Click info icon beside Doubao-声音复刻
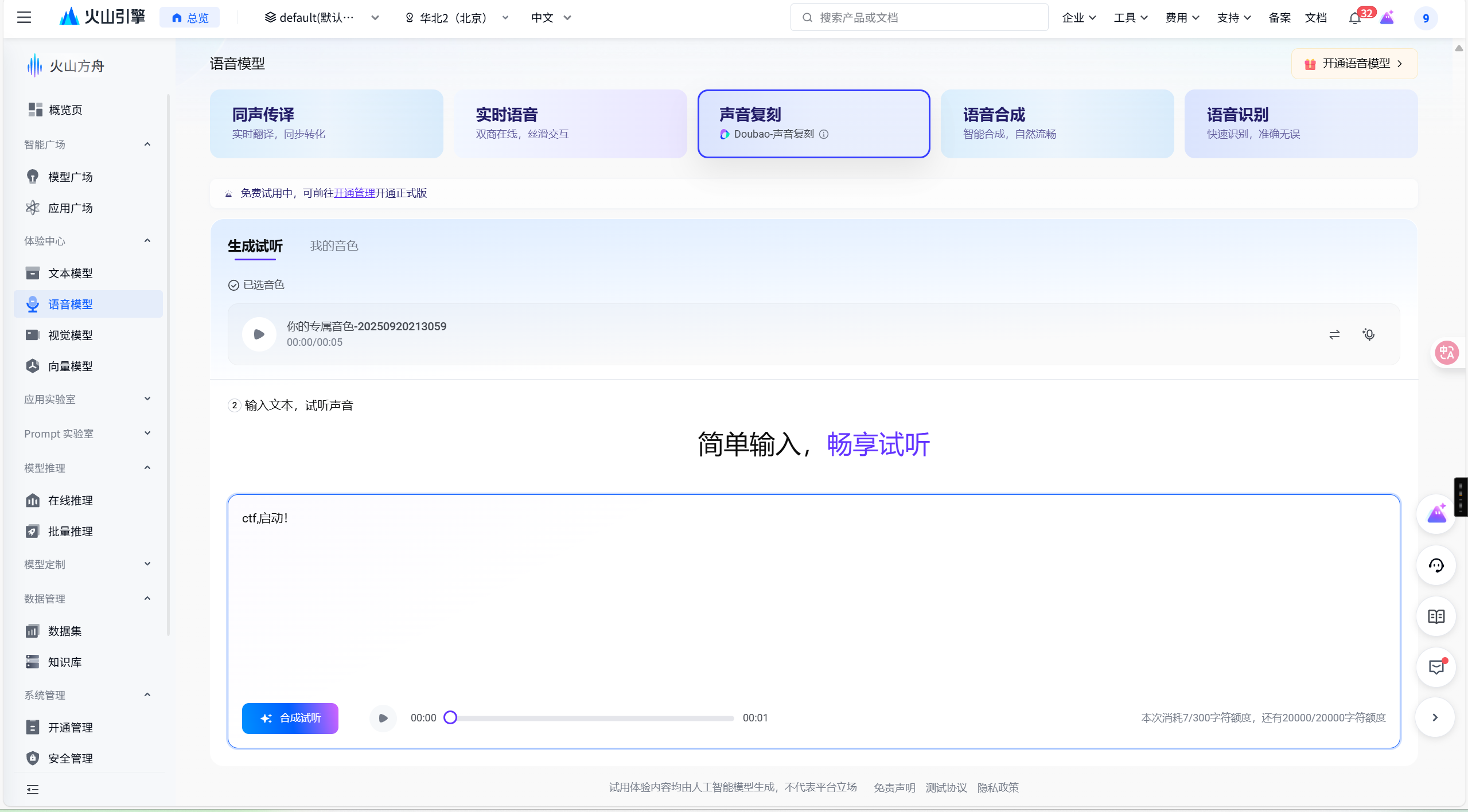1468x812 pixels. [x=824, y=134]
